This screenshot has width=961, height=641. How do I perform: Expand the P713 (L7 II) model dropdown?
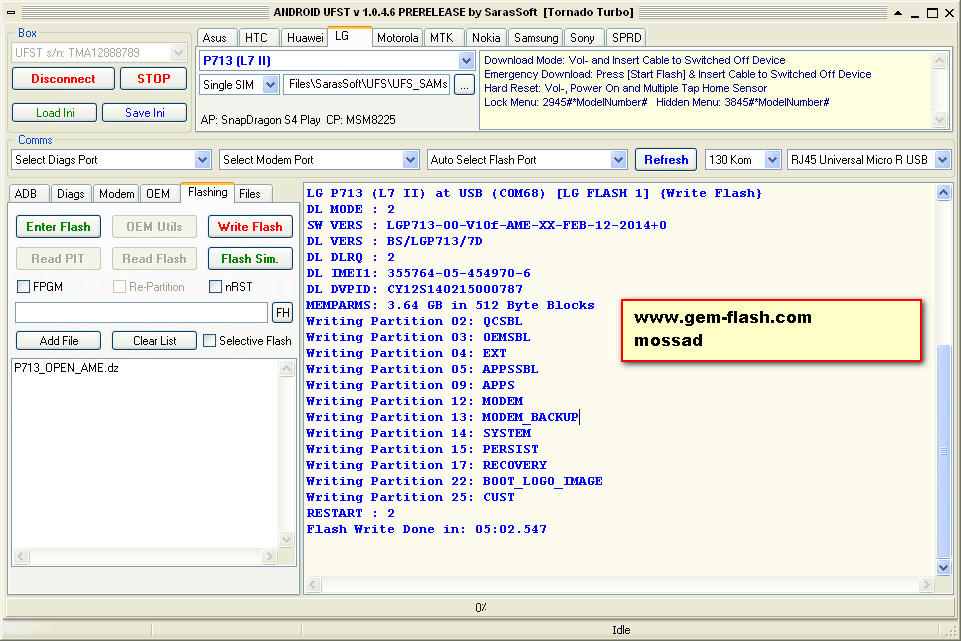coord(466,61)
